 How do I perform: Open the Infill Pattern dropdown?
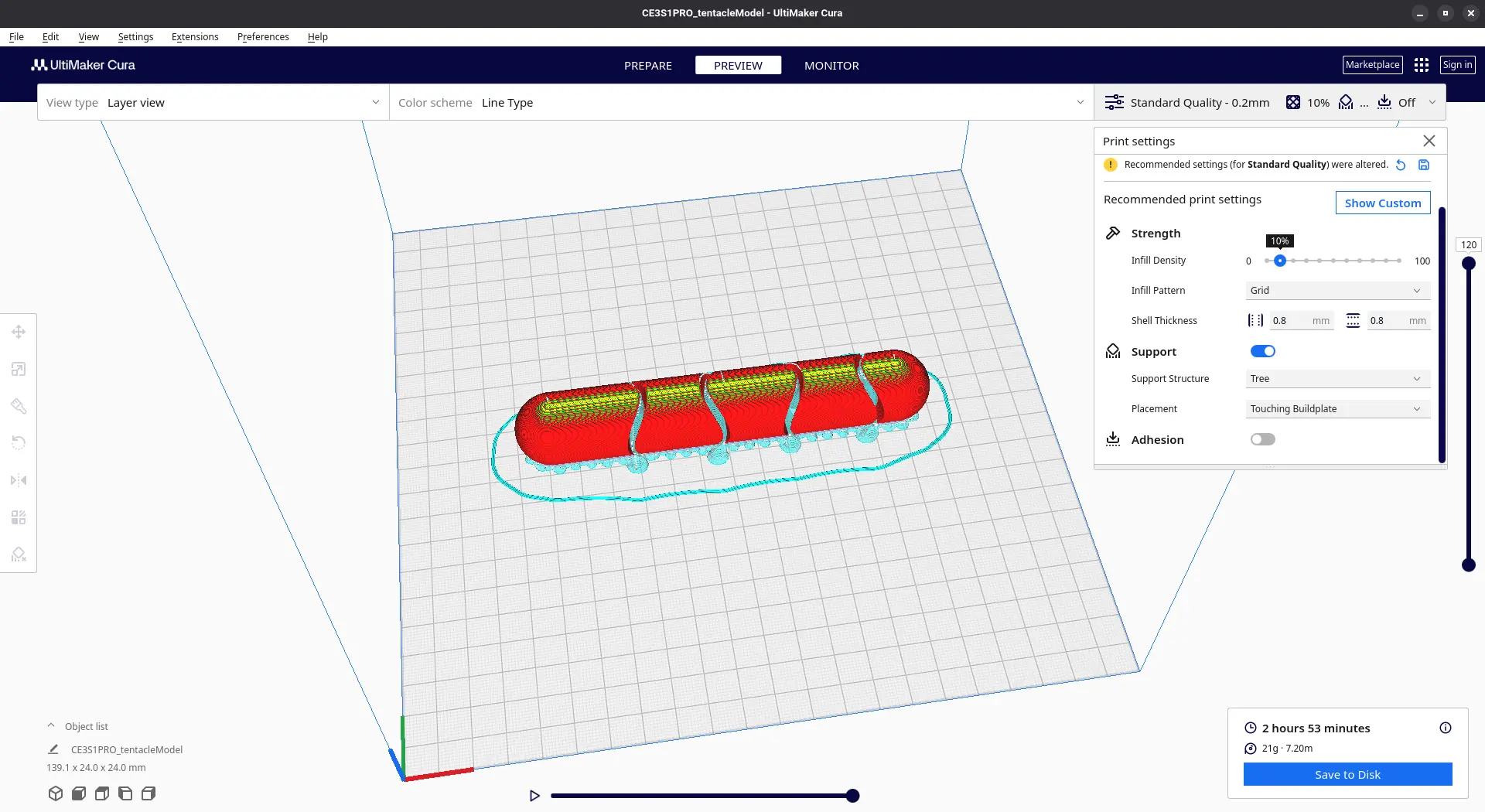(x=1337, y=291)
